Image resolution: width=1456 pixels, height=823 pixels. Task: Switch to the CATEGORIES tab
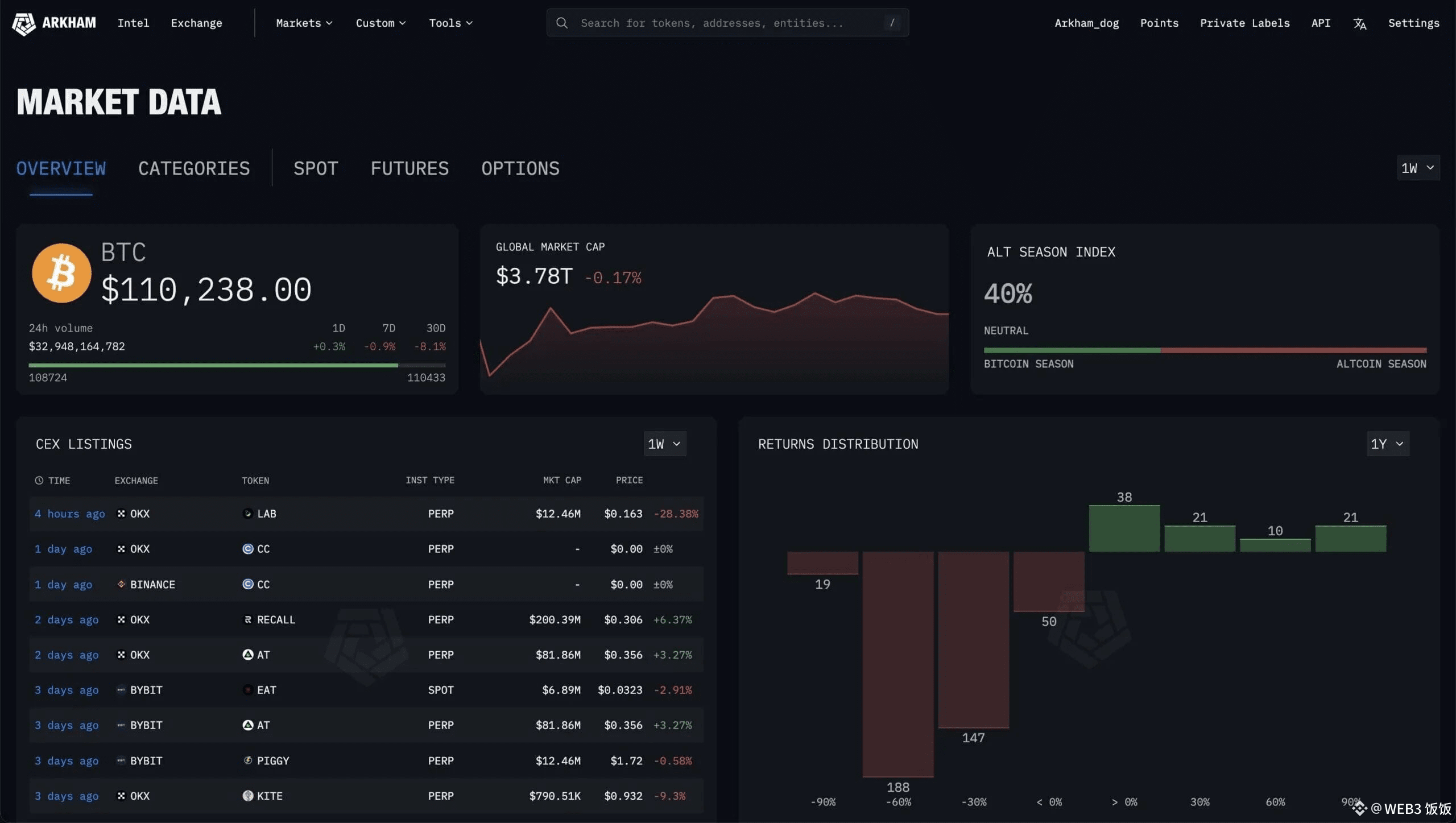click(x=194, y=168)
